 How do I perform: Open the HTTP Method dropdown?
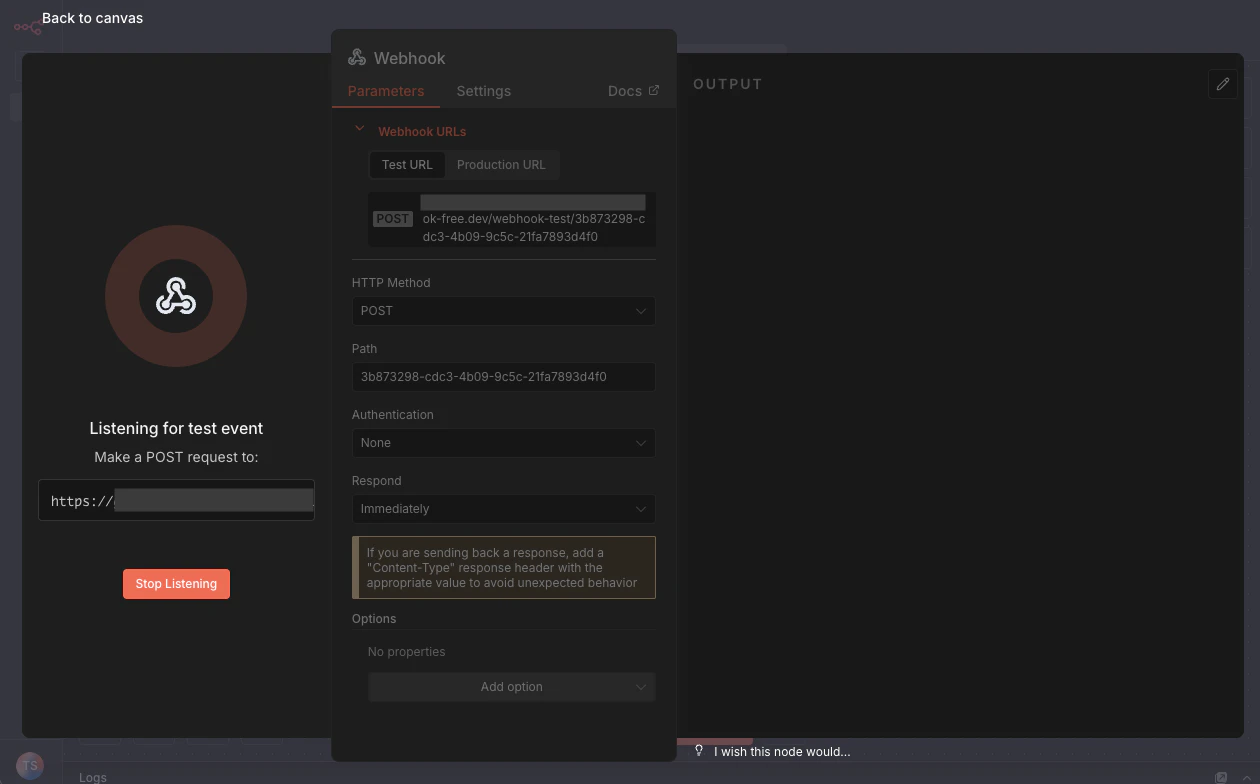pyautogui.click(x=504, y=311)
